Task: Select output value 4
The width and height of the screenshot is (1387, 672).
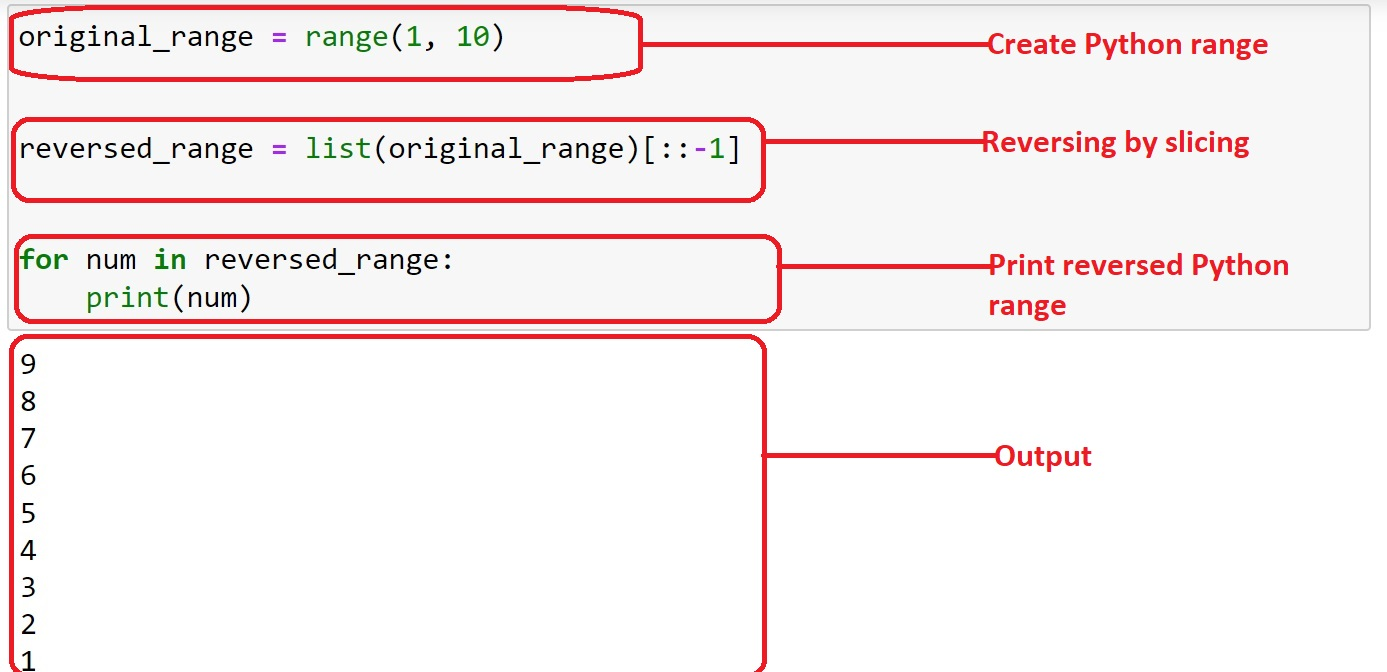Action: pos(28,551)
